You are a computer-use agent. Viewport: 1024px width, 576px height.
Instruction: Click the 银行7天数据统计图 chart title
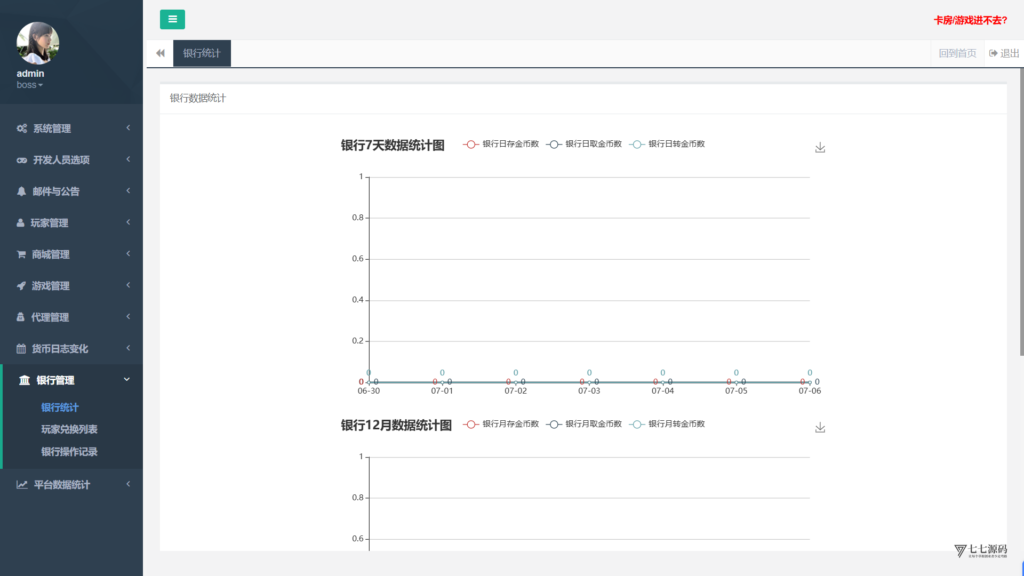coord(392,145)
